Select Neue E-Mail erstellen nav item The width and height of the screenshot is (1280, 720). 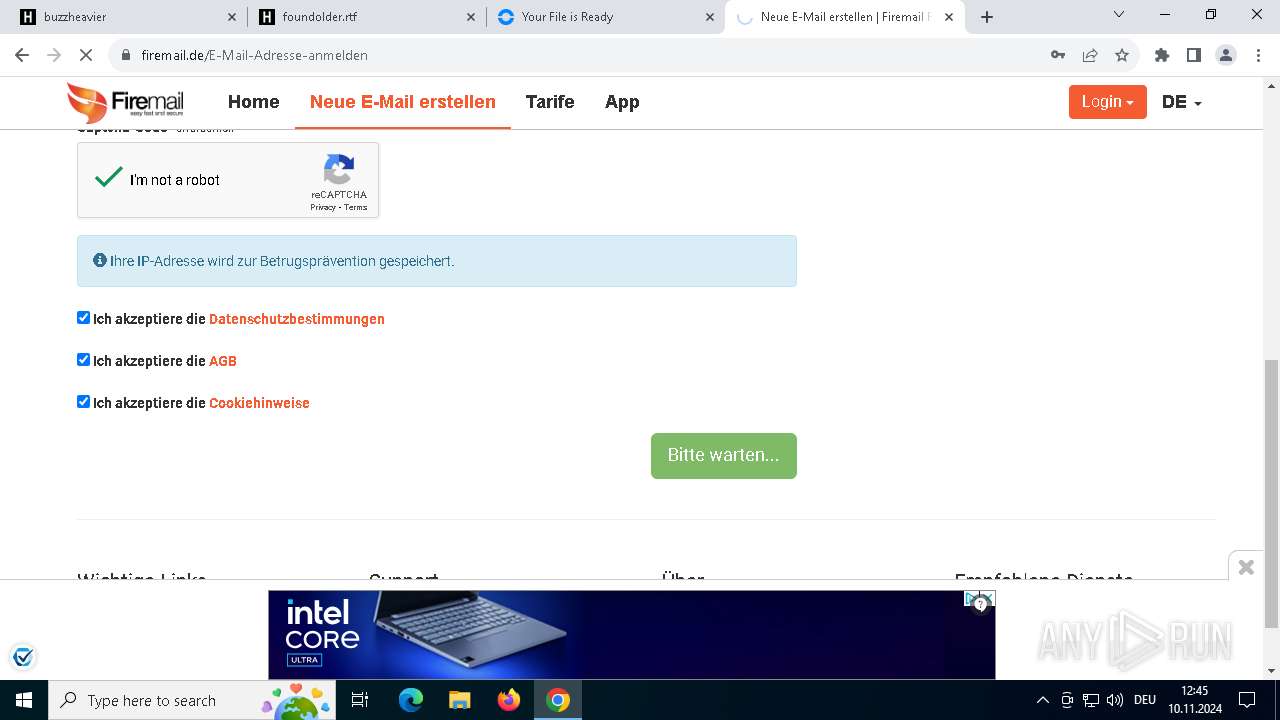[403, 102]
